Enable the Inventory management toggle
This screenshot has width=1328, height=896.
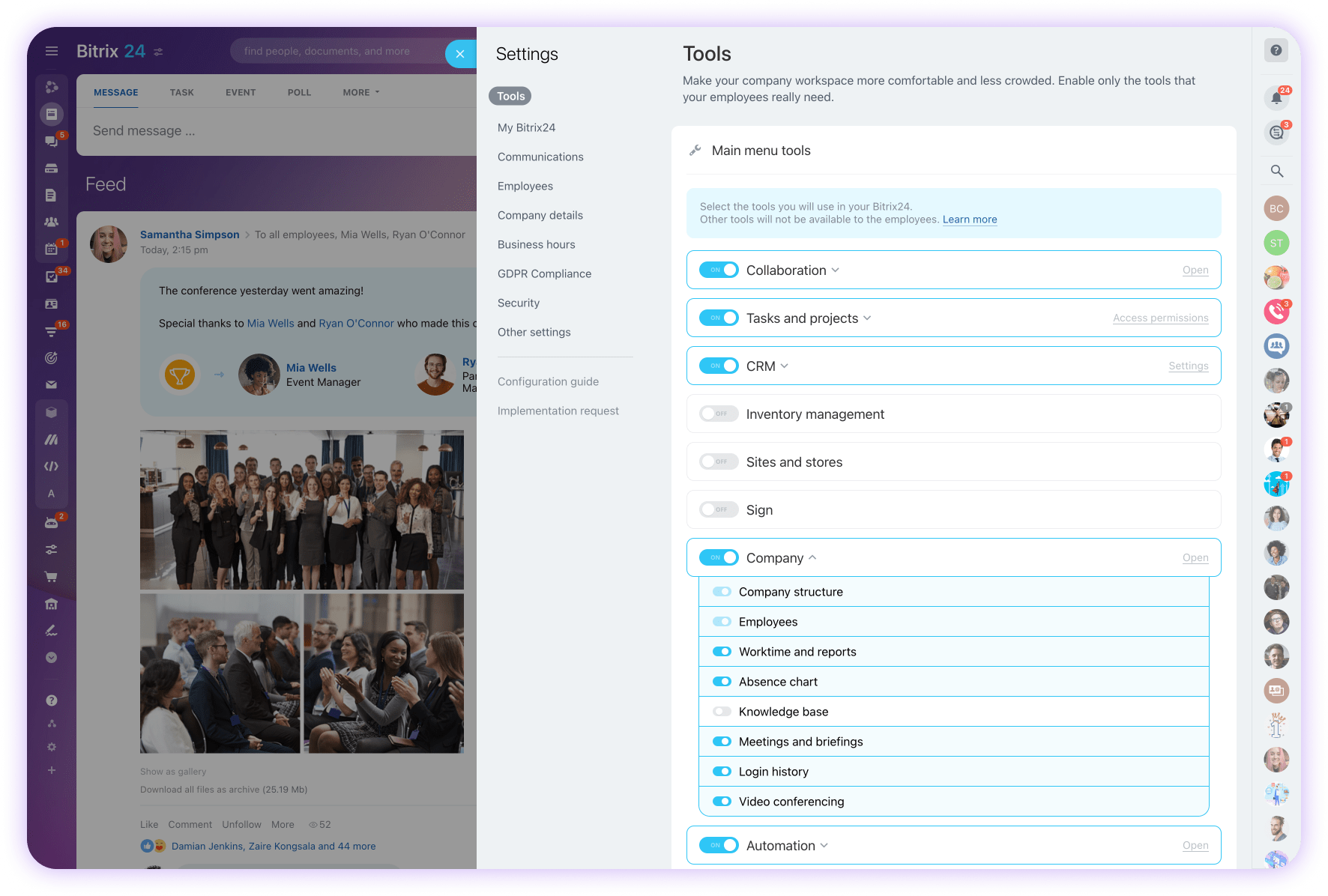click(x=719, y=414)
